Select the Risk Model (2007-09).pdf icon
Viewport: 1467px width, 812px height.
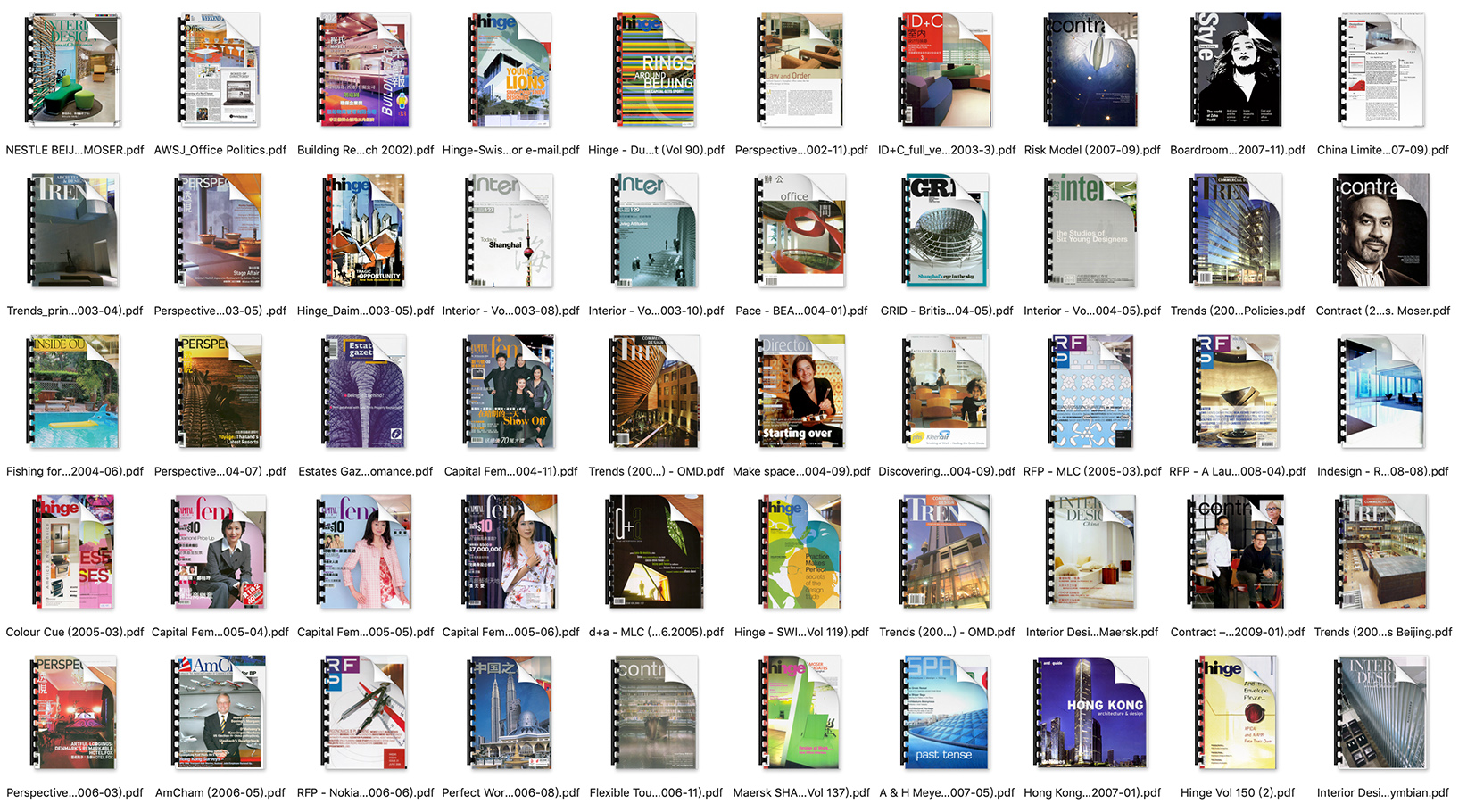tap(1092, 70)
